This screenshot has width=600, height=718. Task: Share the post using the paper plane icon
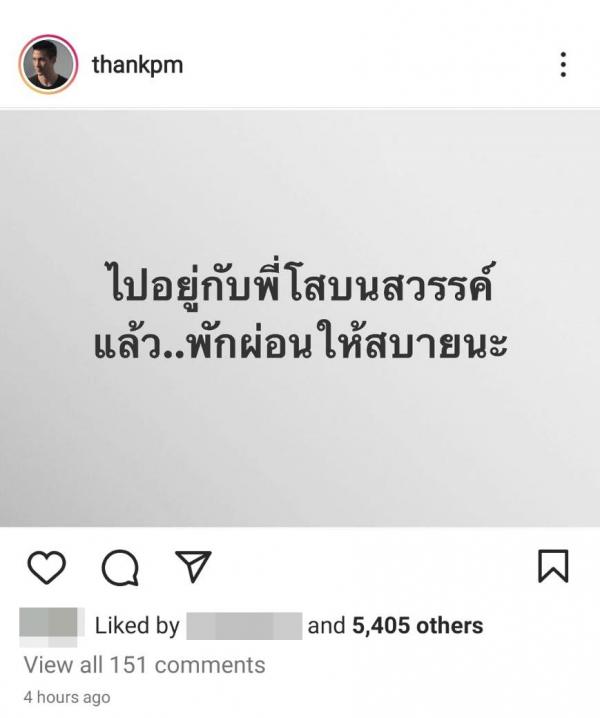click(x=193, y=566)
